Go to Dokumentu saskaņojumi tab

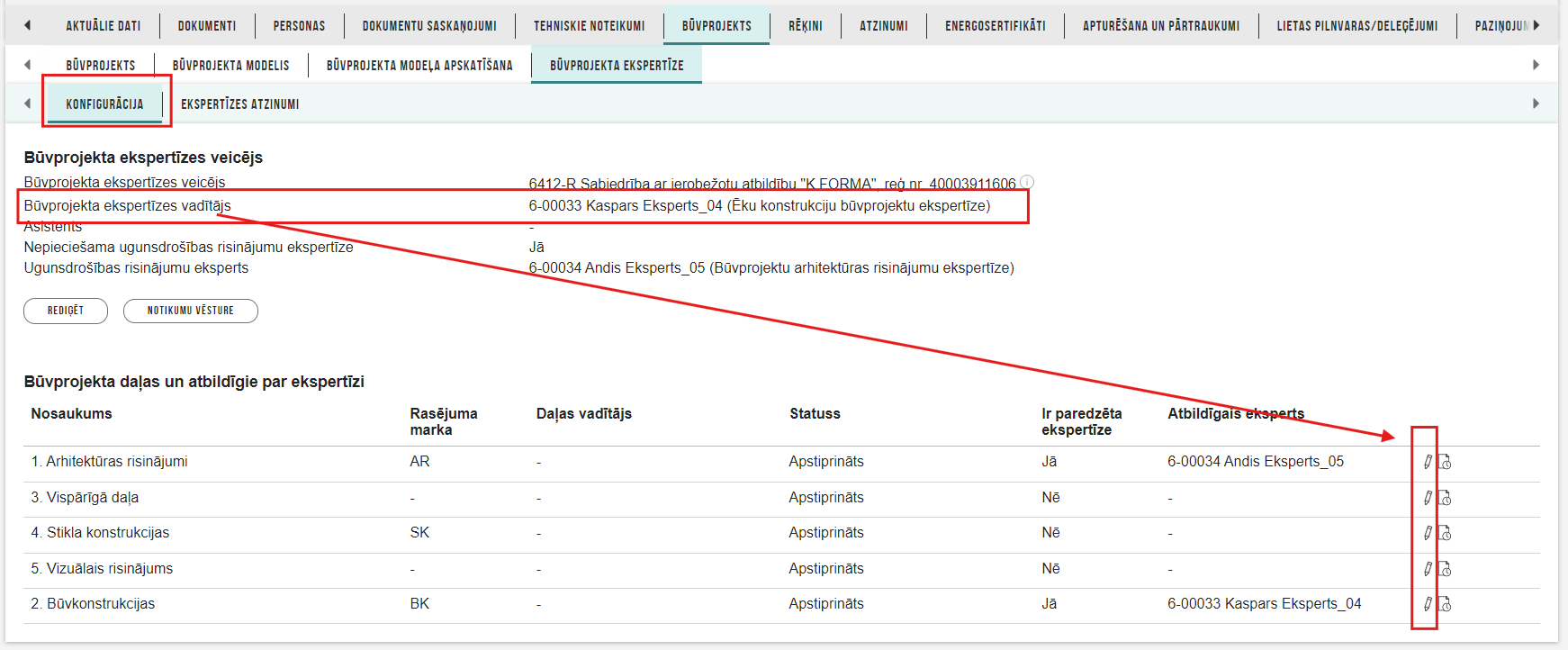click(x=429, y=26)
